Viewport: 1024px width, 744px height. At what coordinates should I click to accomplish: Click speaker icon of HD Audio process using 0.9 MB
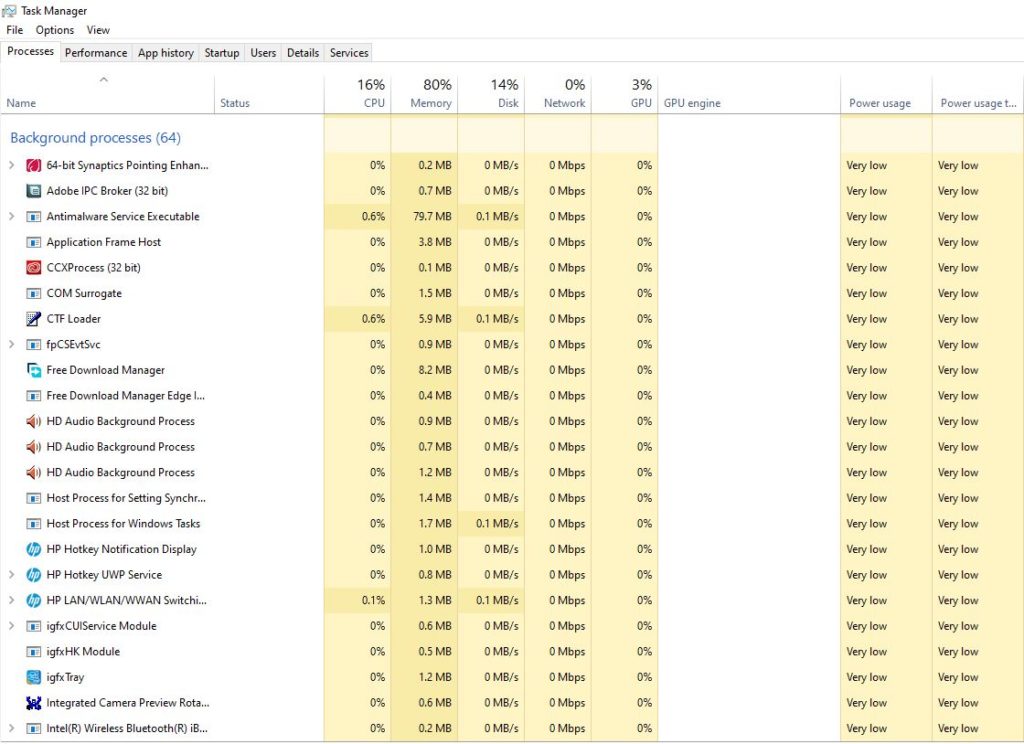click(x=33, y=421)
